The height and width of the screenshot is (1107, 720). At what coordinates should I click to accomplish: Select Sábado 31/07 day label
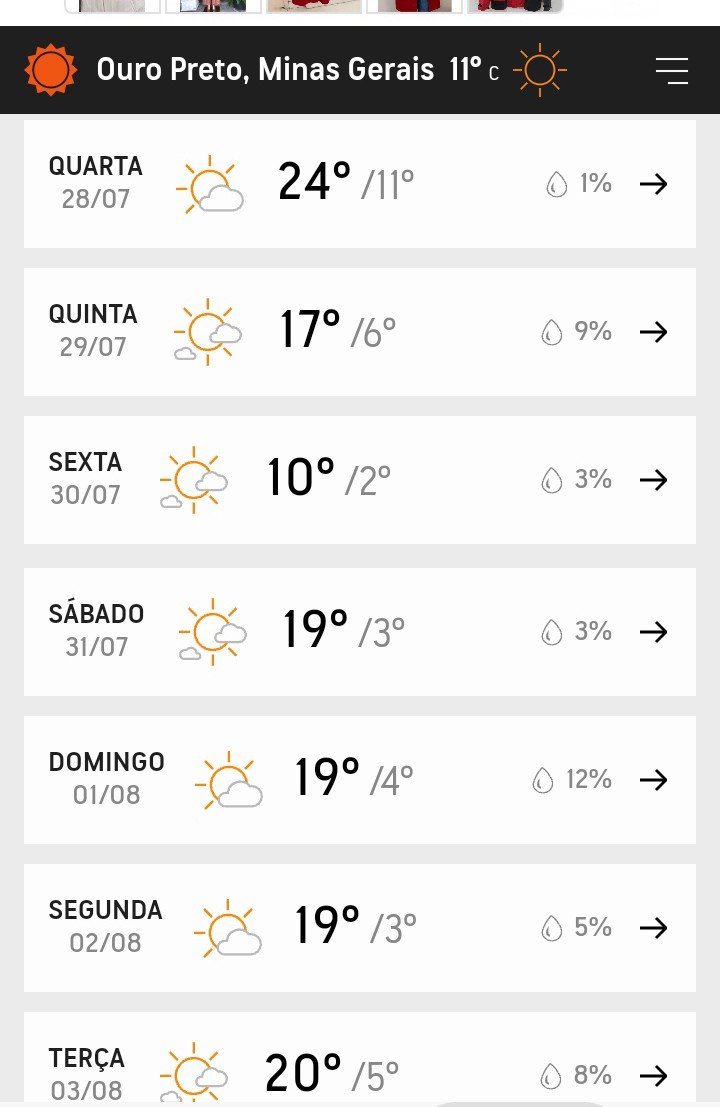96,630
